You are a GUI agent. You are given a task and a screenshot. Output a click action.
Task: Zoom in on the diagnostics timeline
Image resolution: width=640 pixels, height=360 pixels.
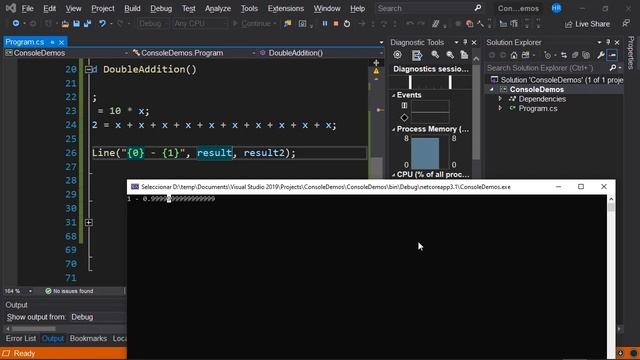tap(435, 55)
